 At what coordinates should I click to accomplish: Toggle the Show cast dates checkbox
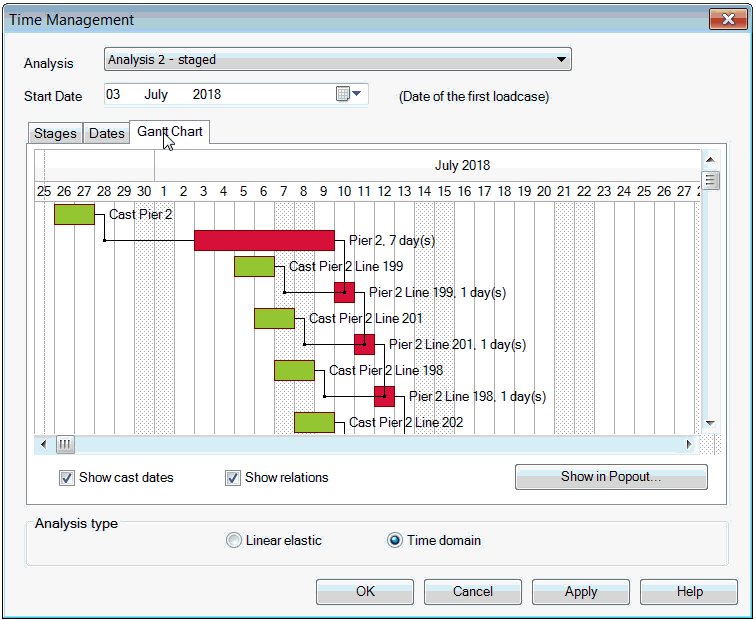67,478
